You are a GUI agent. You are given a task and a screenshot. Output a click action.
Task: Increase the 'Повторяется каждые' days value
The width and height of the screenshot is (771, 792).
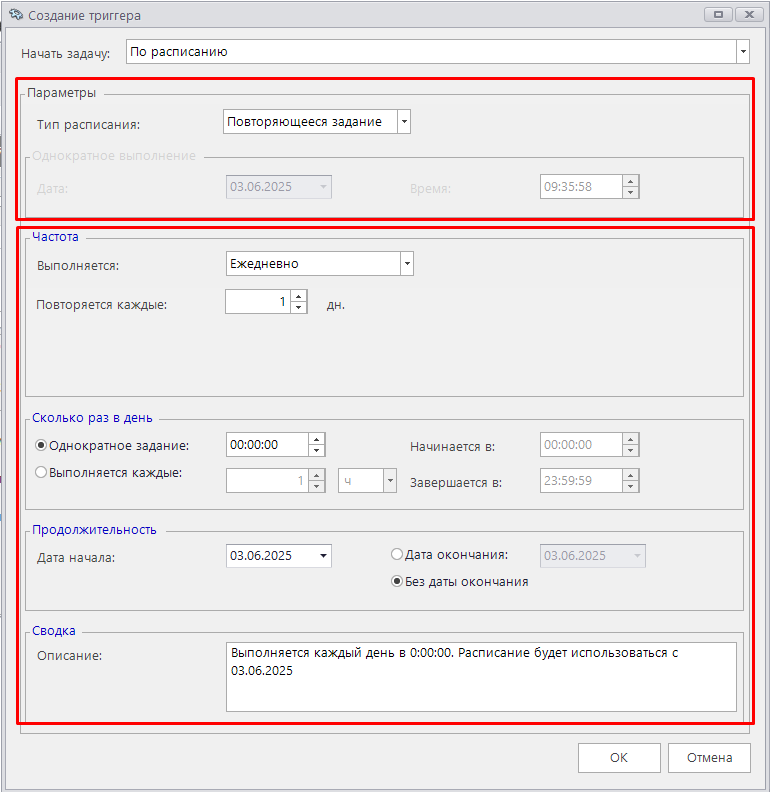tap(298, 296)
